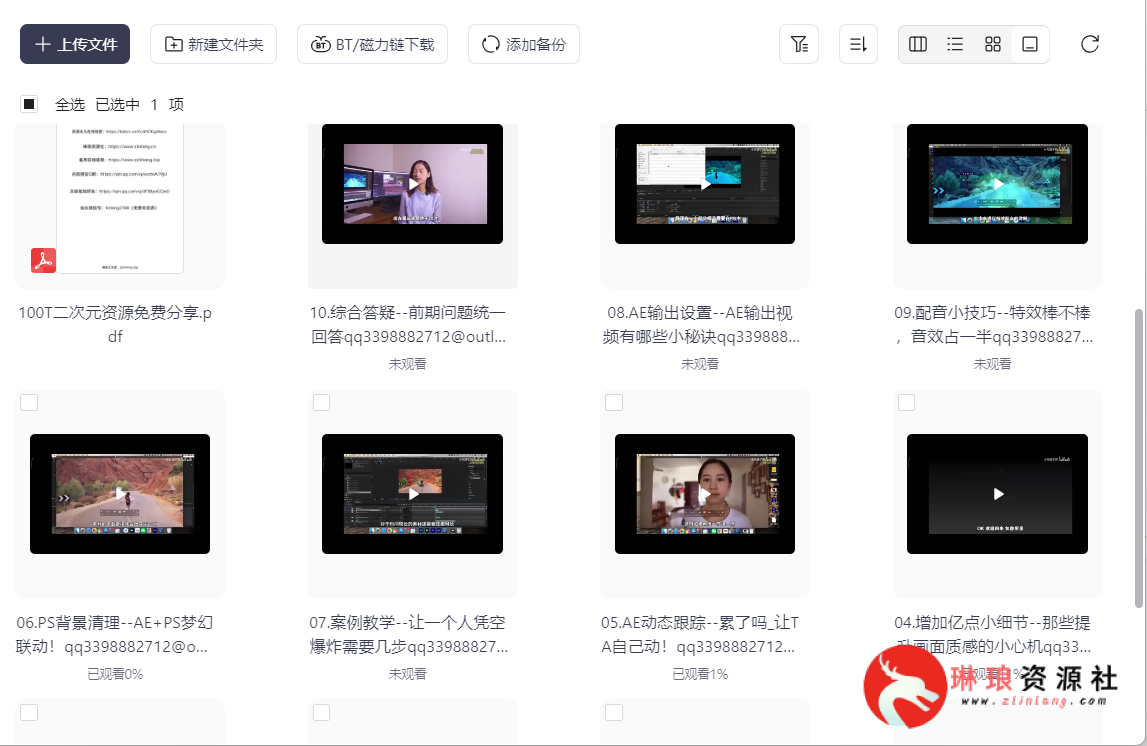Click title 08.AE输出设置--AE输出视频
The image size is (1147, 746).
[700, 325]
